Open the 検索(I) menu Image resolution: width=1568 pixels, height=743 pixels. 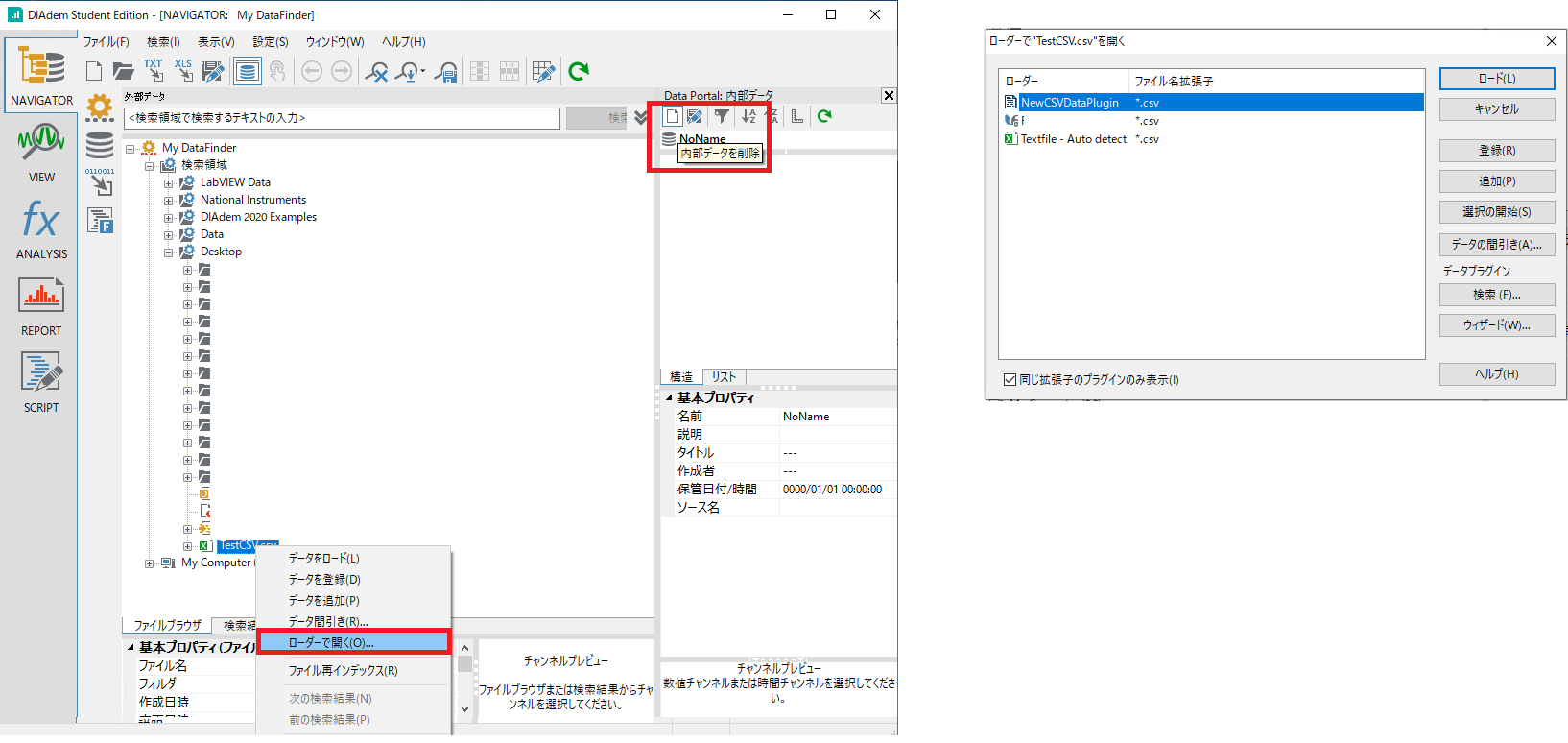(x=163, y=42)
